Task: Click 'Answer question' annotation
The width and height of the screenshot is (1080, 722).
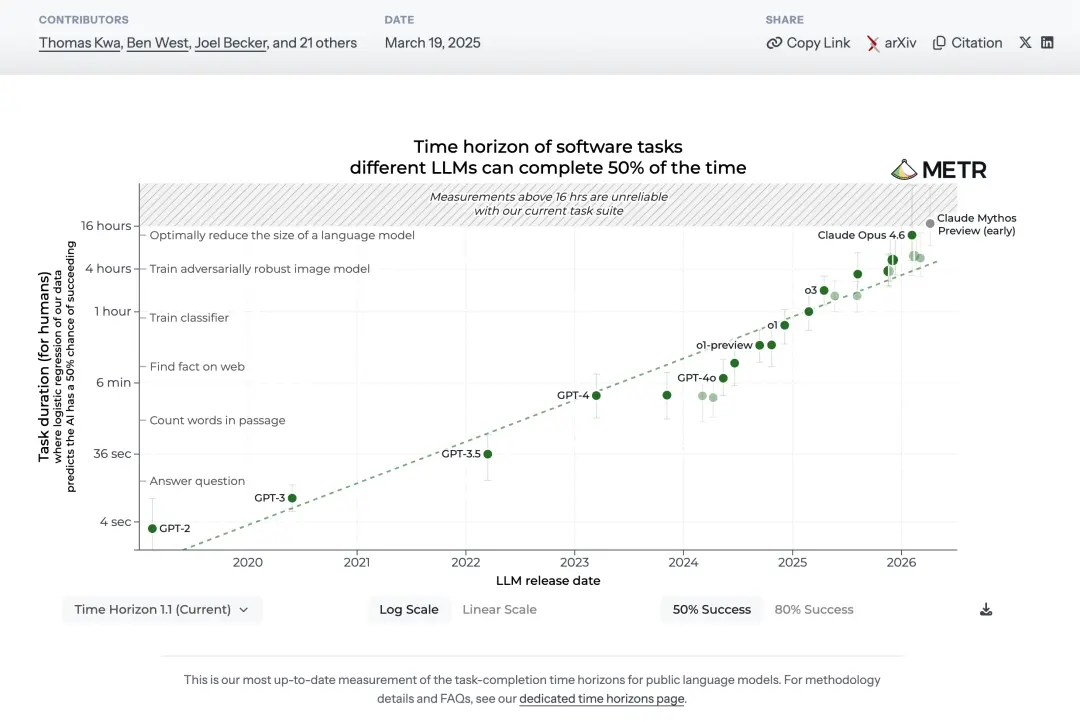Action: pyautogui.click(x=197, y=481)
